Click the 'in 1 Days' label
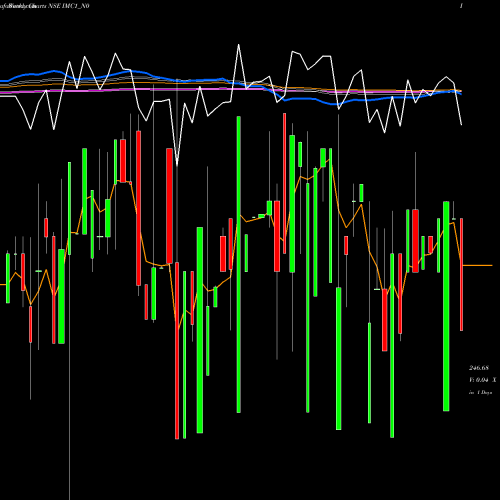 [480, 393]
